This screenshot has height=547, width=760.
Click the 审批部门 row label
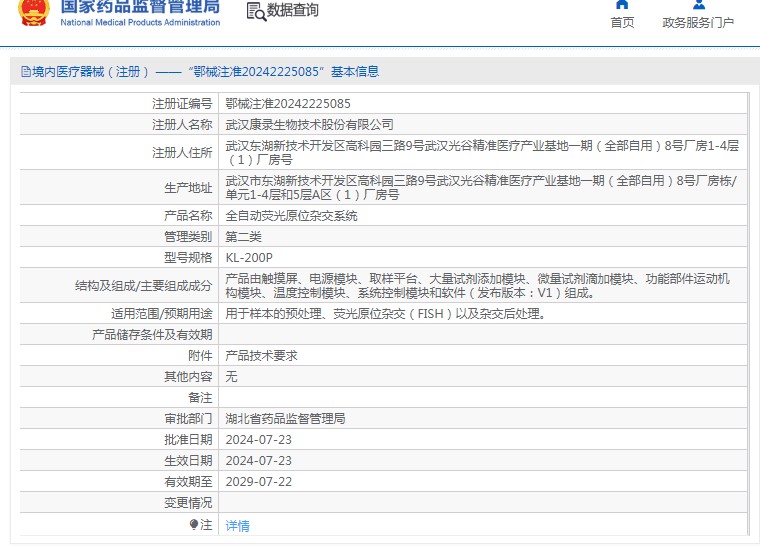click(188, 419)
